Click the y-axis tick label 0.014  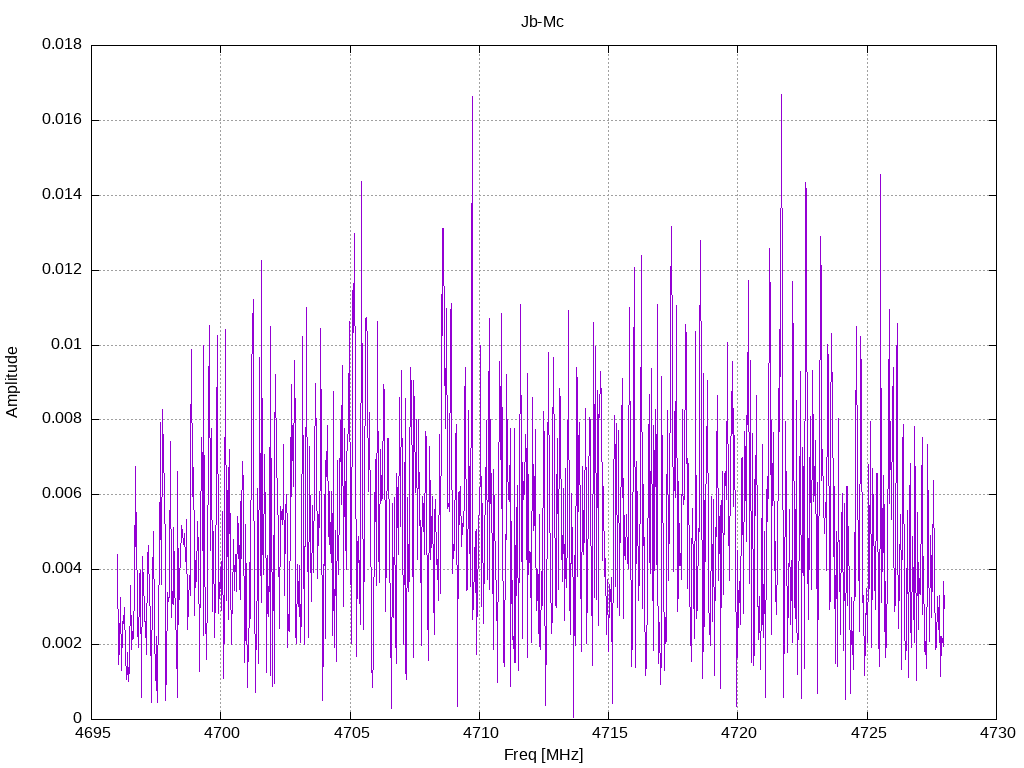point(62,194)
